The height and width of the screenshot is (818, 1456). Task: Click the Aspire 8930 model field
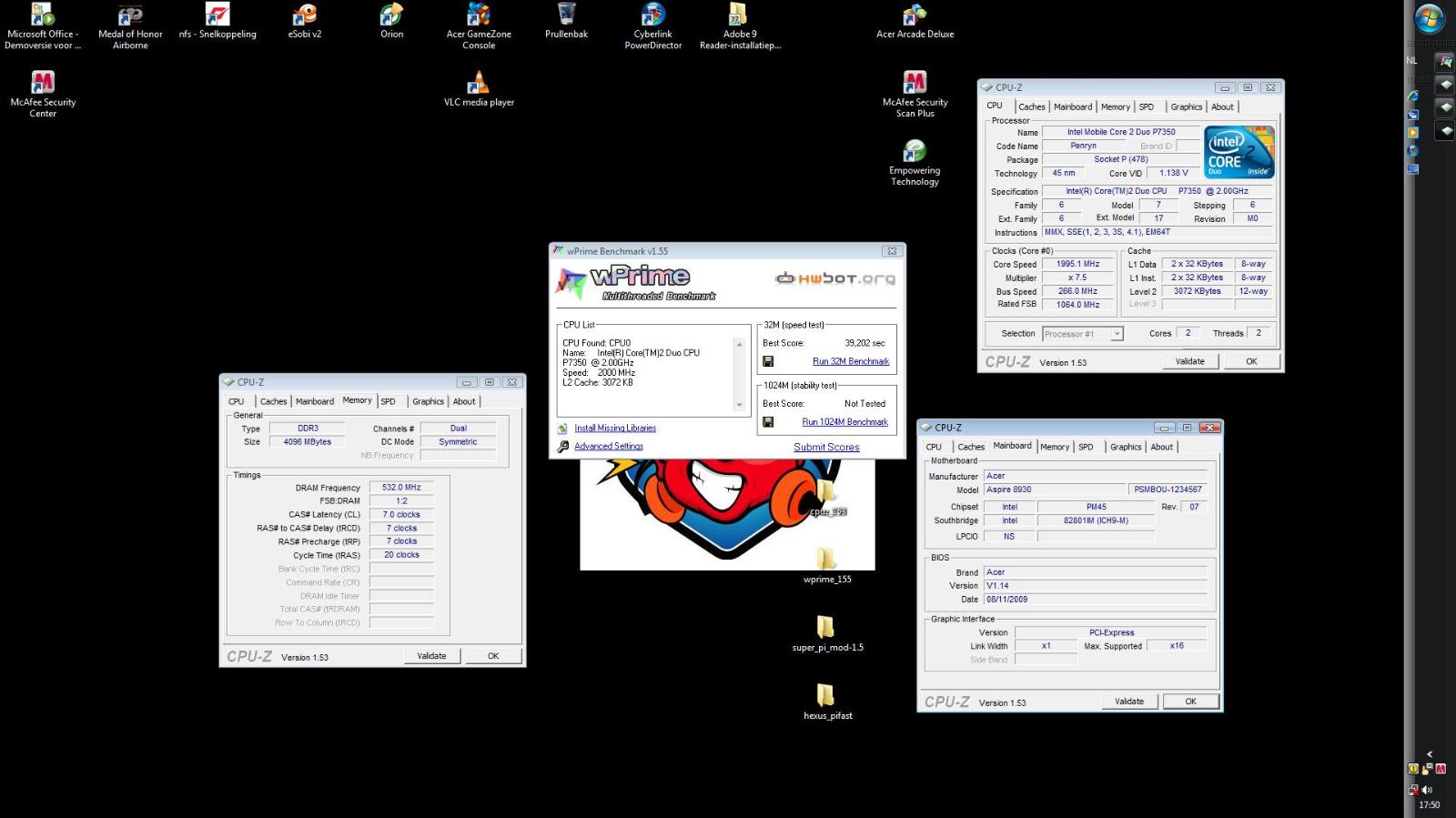point(1055,490)
